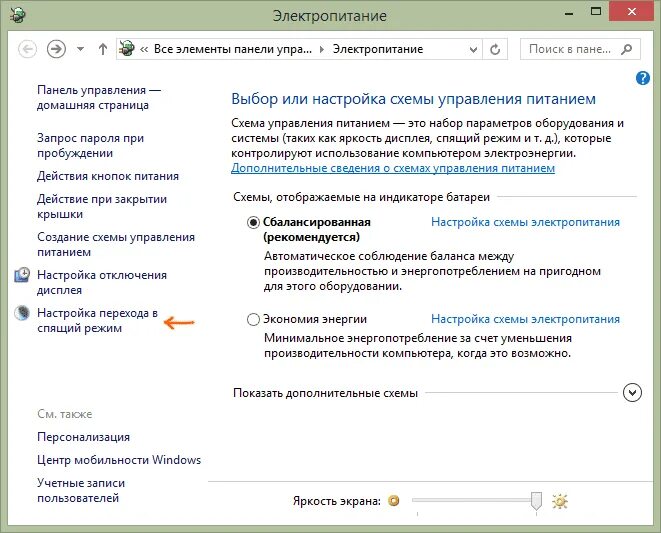Click 'Яркость экрана:' label
The image size is (661, 533).
(337, 501)
